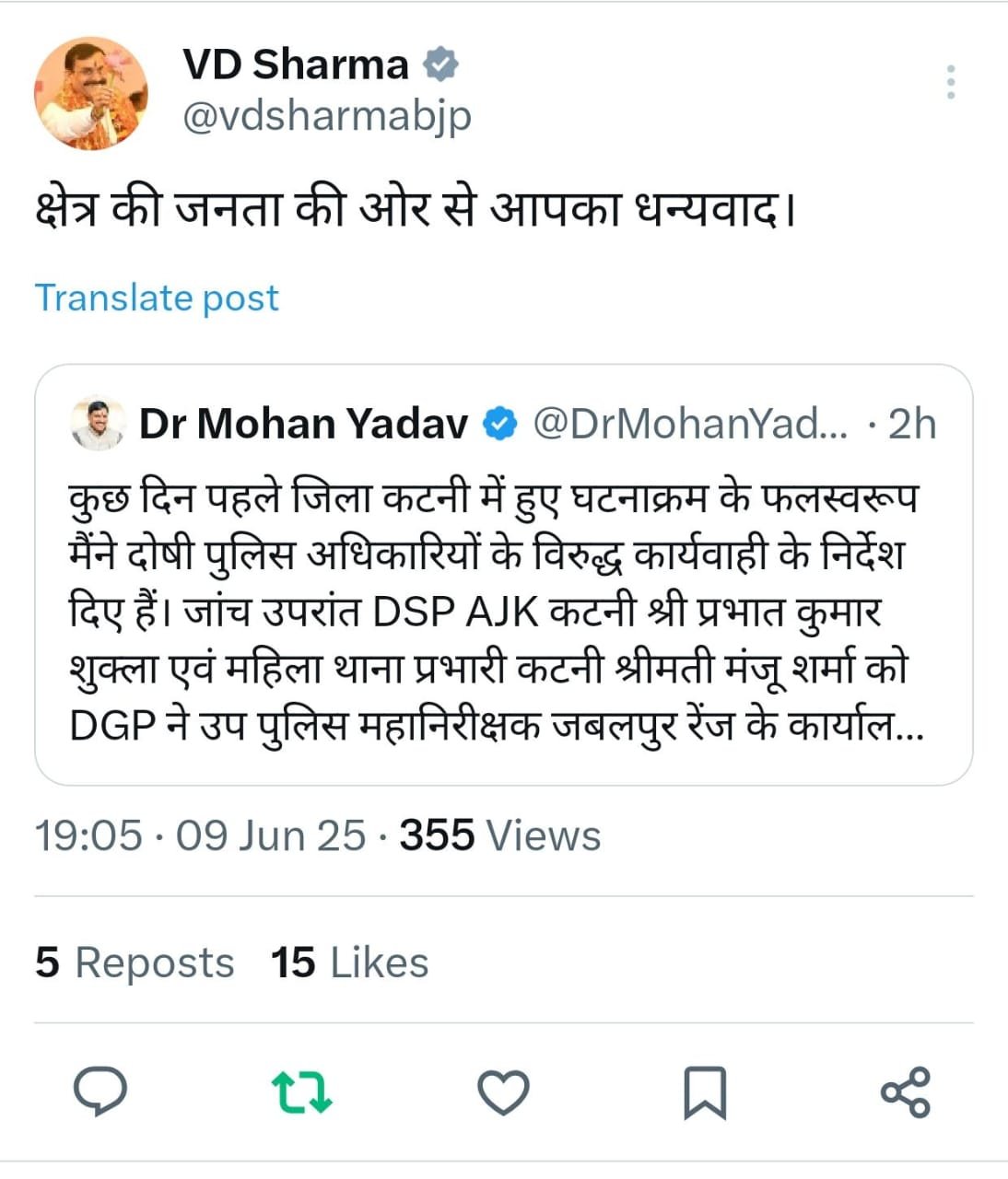
Task: Tap the share icon
Action: [x=906, y=1092]
